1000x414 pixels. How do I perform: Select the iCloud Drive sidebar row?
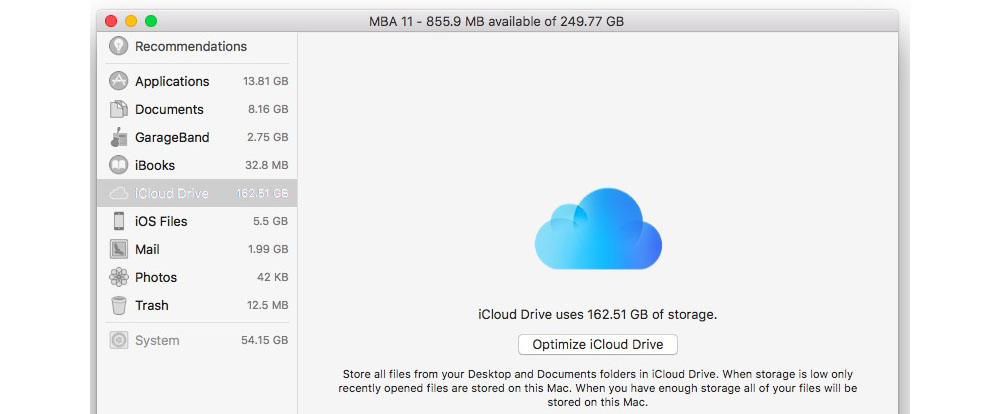197,194
